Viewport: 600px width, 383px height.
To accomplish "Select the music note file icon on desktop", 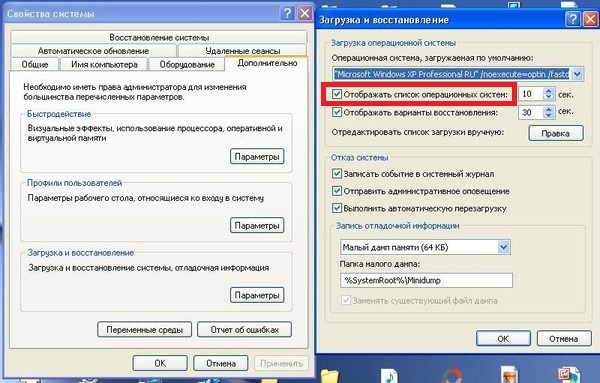I will [389, 376].
